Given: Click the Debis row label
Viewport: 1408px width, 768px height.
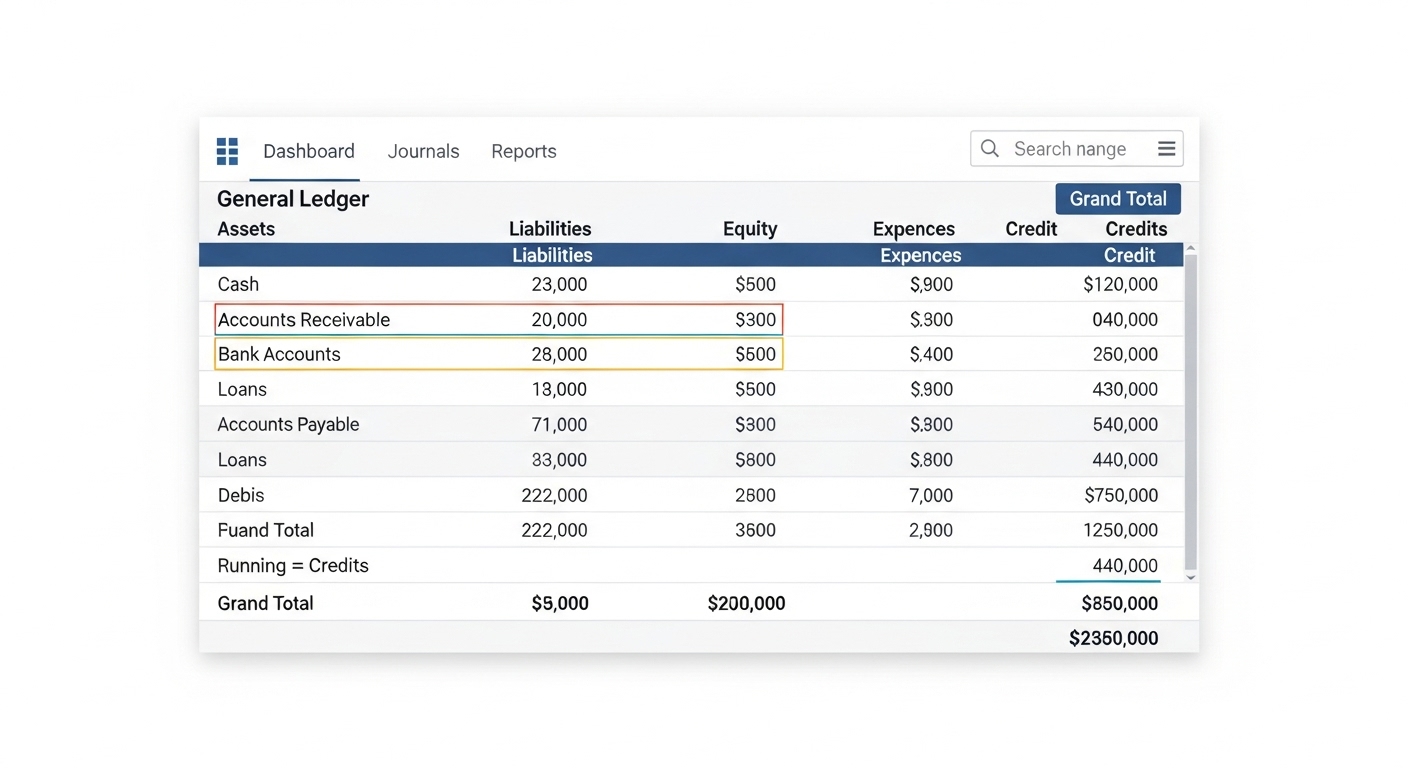Looking at the screenshot, I should tap(241, 495).
